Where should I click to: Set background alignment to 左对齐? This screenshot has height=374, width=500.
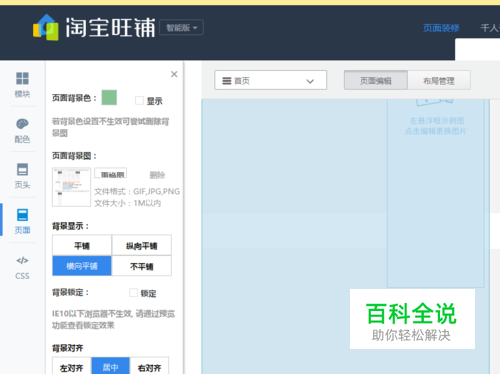pyautogui.click(x=72, y=366)
